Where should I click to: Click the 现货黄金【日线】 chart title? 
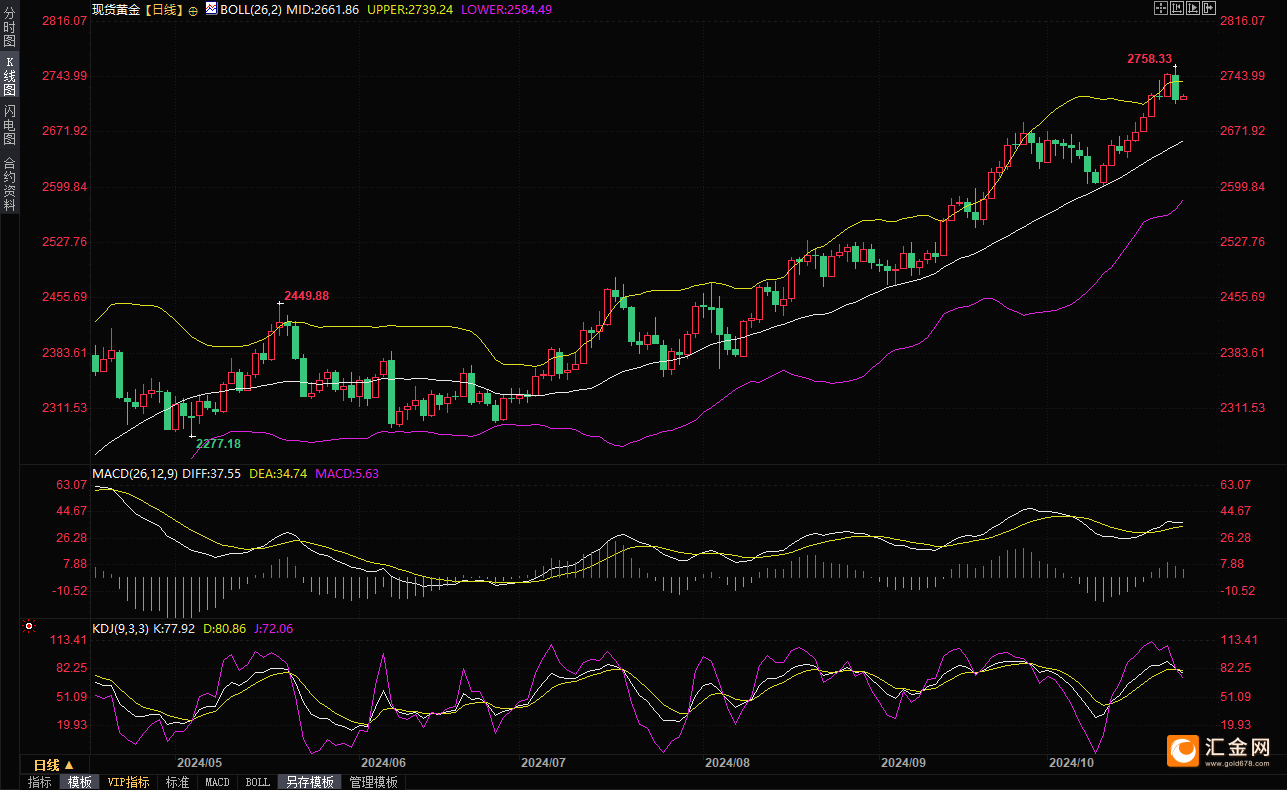[138, 9]
